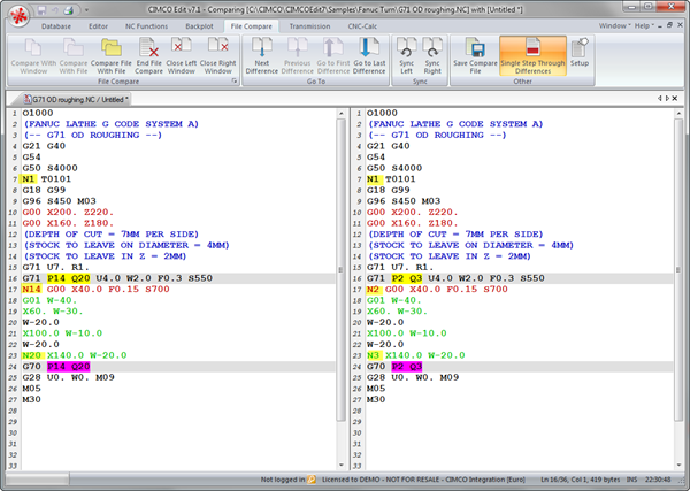Click the highlighted N14 in line 17, left pane
Viewport: 690px width, 491px height.
[x=31, y=289]
